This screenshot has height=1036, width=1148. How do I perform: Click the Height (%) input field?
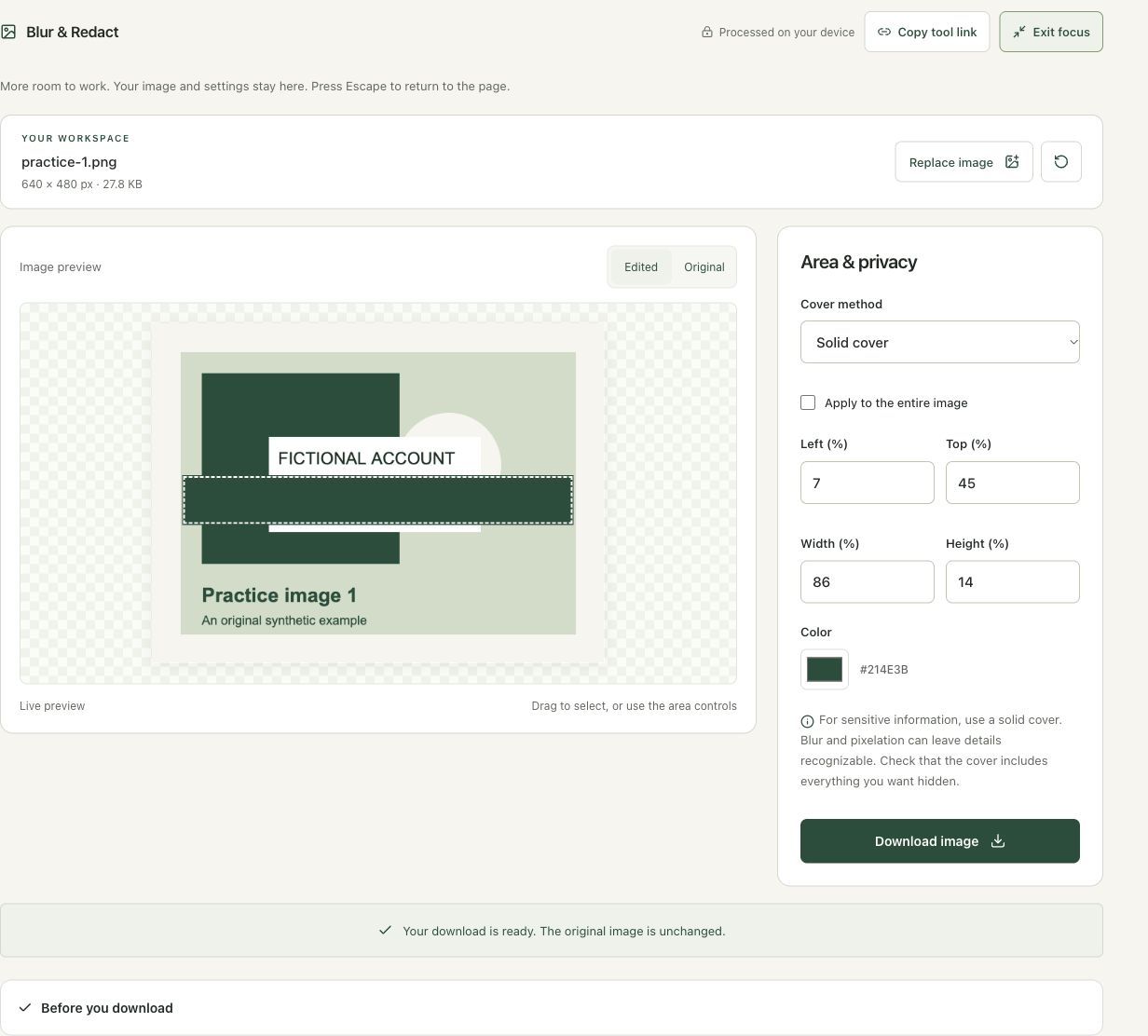click(x=1012, y=581)
